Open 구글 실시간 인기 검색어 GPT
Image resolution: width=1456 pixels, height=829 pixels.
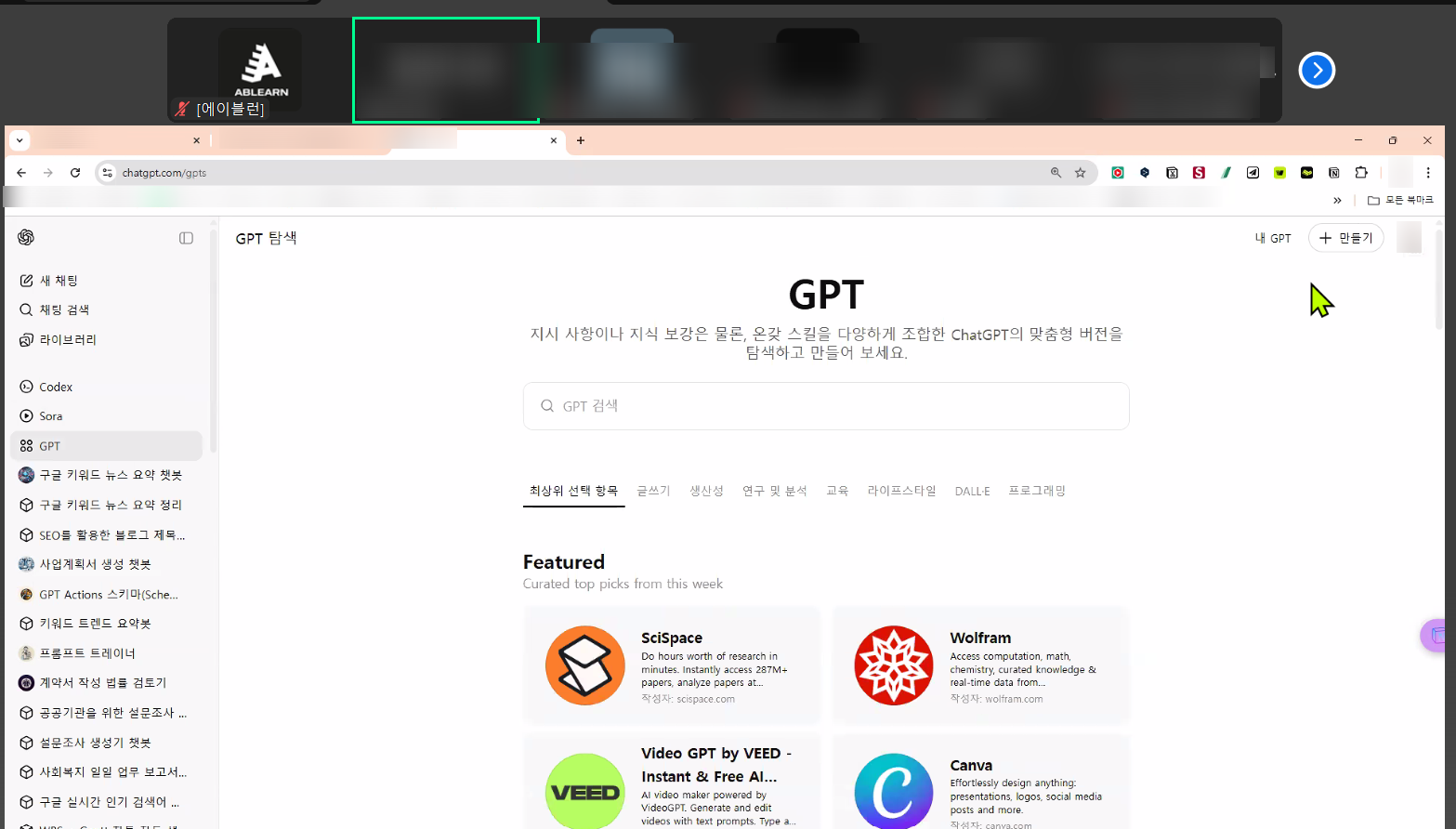tap(107, 801)
